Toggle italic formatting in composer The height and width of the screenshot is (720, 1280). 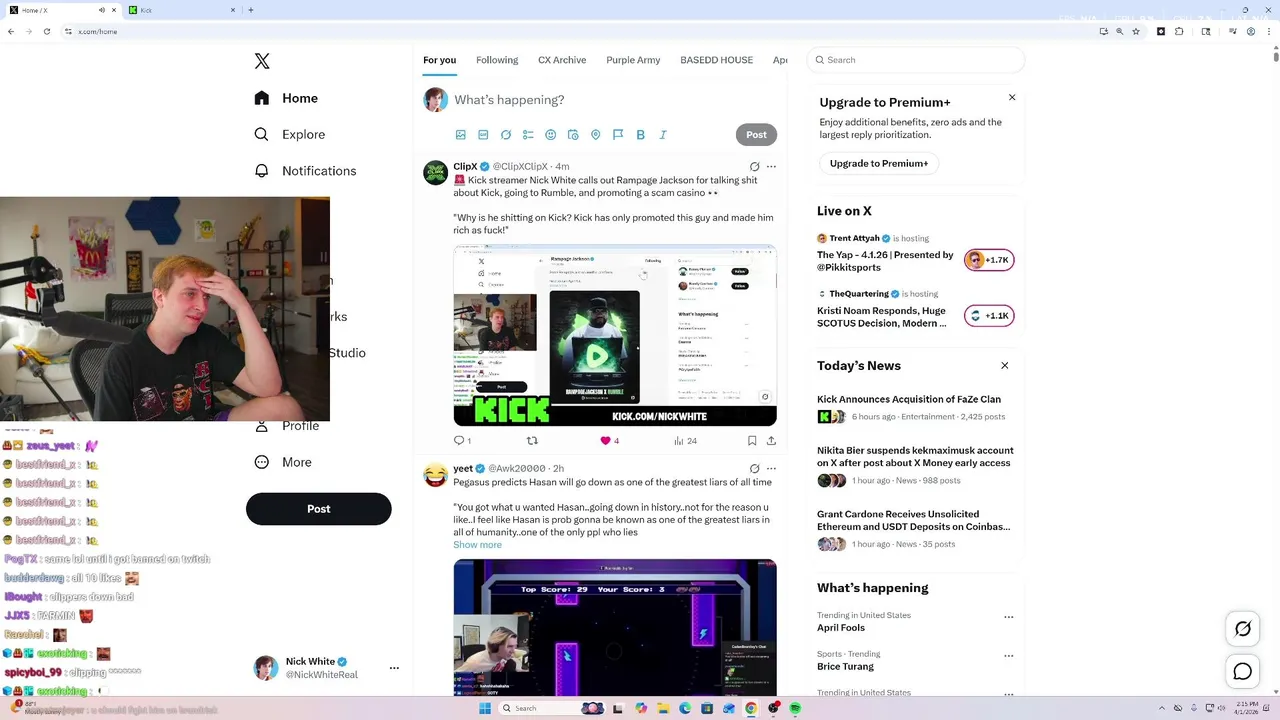pyautogui.click(x=663, y=135)
